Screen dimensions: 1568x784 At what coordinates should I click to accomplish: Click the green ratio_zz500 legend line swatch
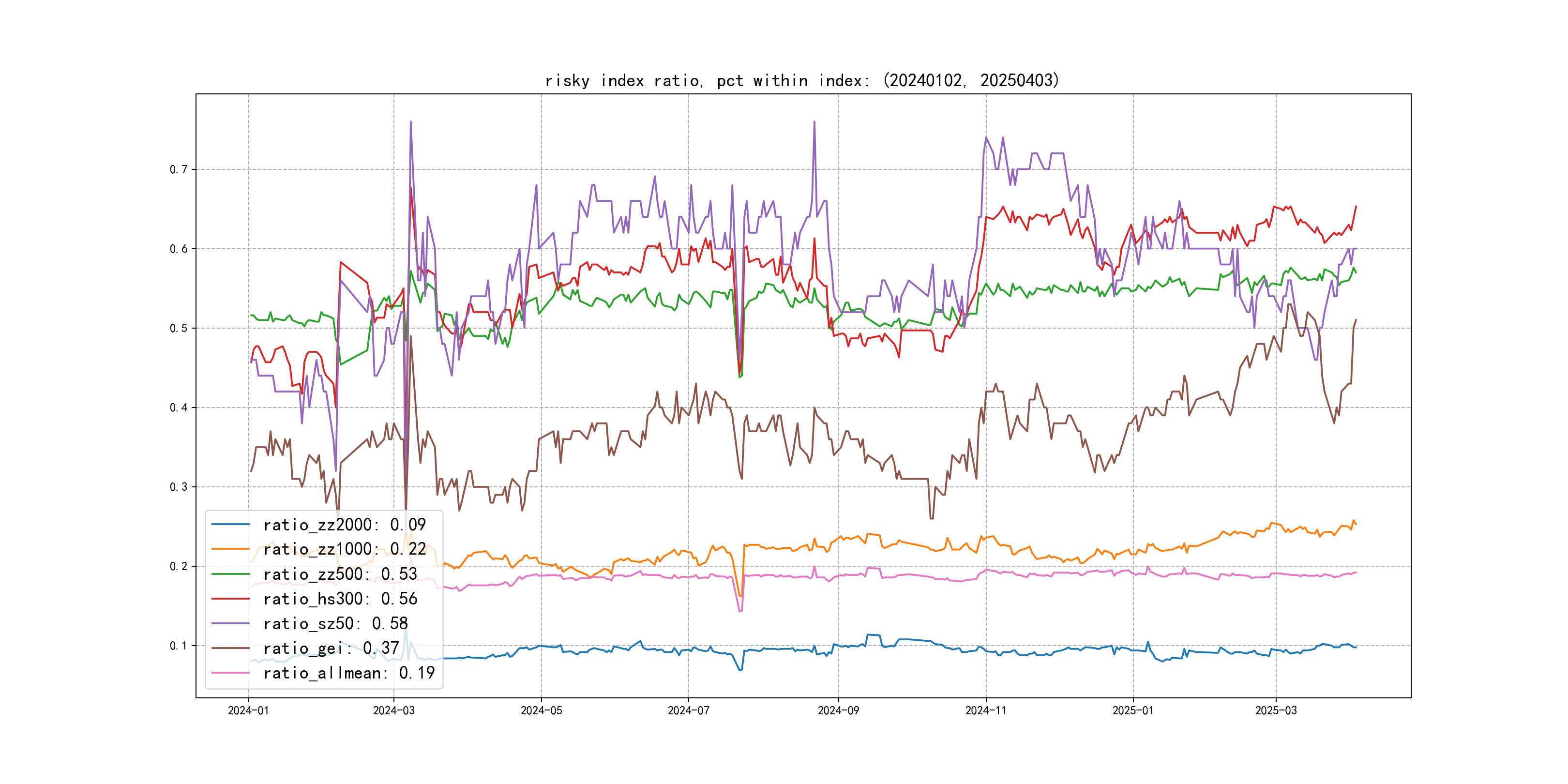point(230,574)
